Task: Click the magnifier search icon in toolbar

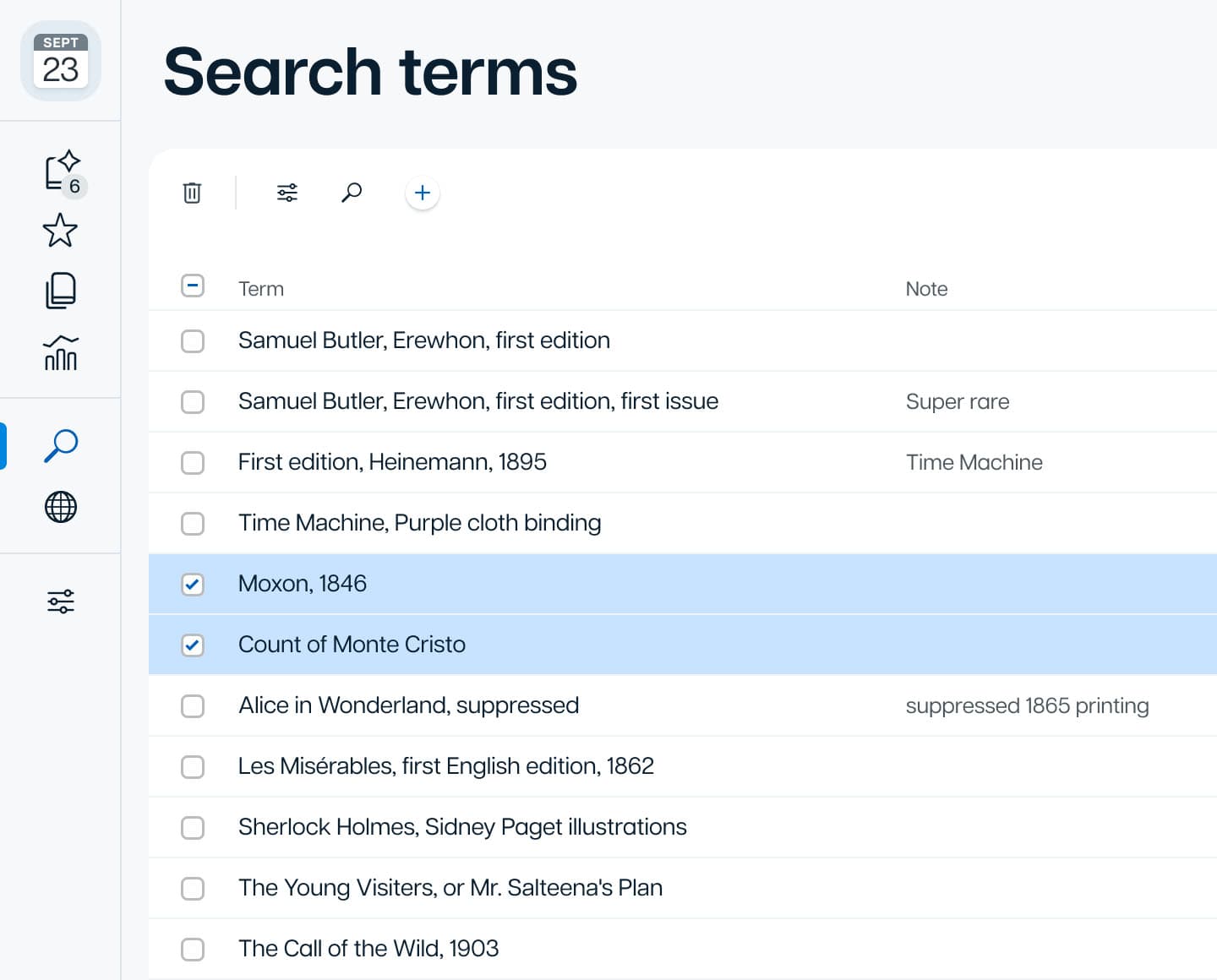Action: 352,193
